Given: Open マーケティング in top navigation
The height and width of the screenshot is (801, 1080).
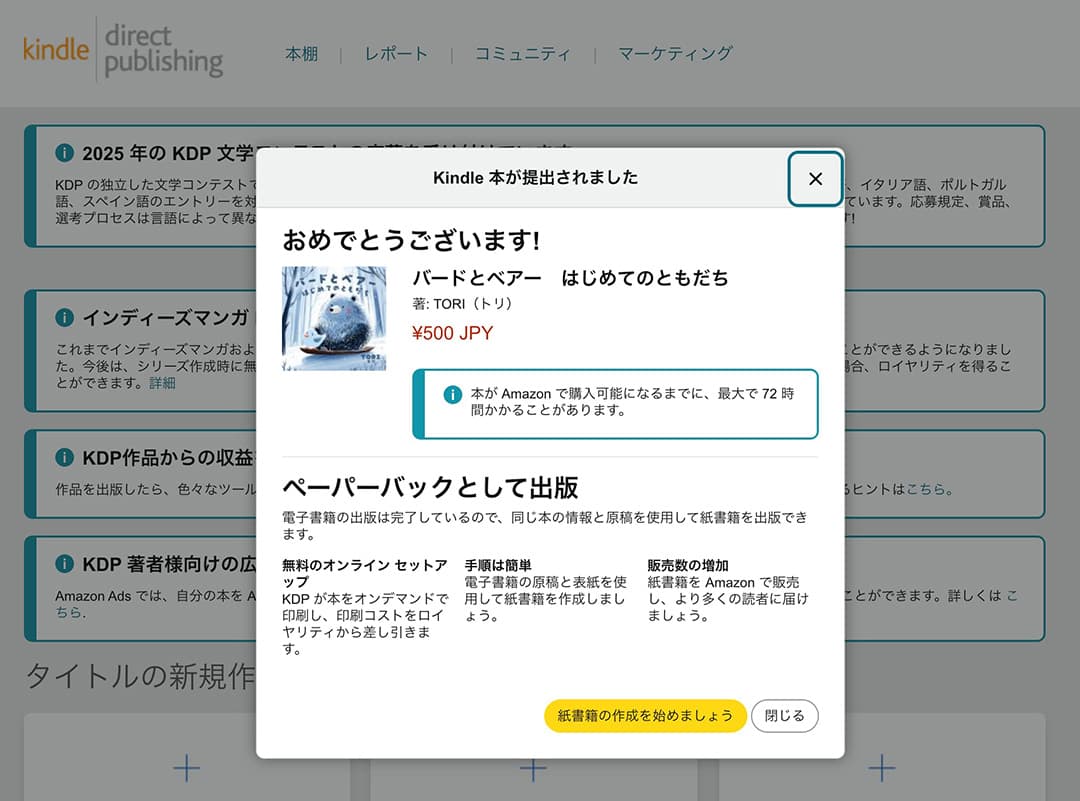Looking at the screenshot, I should pyautogui.click(x=675, y=53).
